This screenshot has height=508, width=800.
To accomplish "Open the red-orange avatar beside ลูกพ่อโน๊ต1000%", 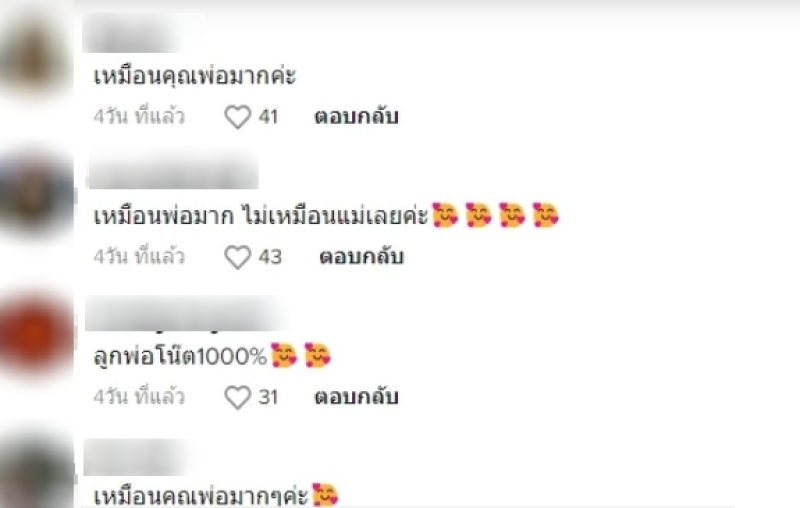I will click(36, 336).
